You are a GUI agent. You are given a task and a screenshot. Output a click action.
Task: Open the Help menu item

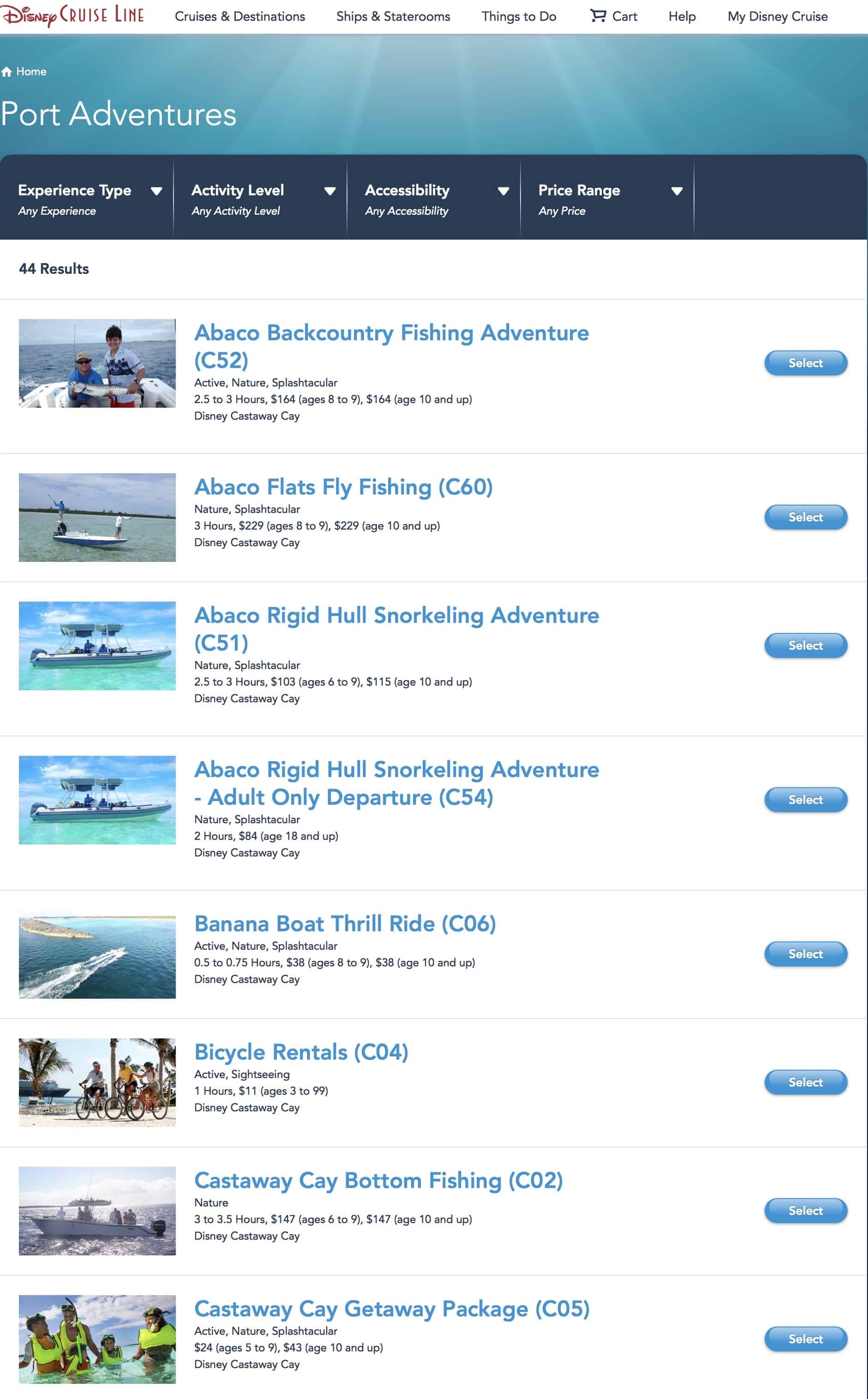pos(682,16)
